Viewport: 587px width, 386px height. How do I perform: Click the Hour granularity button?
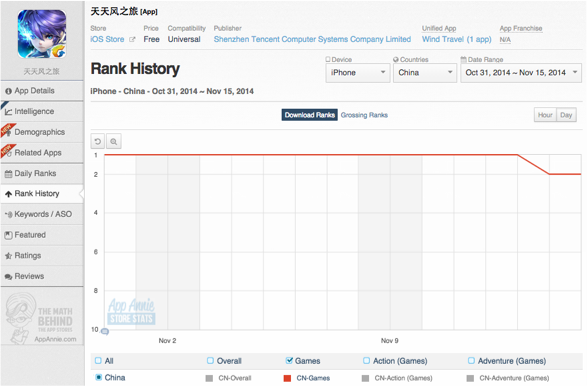tap(545, 115)
